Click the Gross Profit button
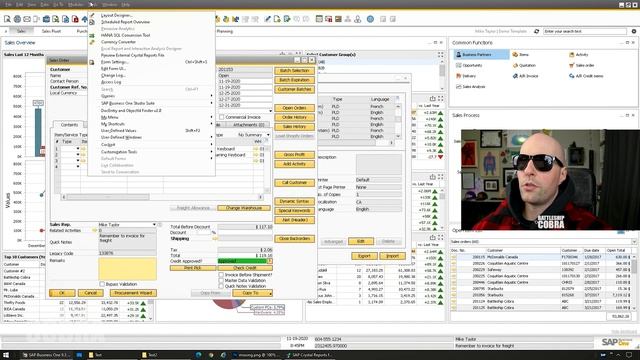The width and height of the screenshot is (640, 360). click(x=294, y=155)
